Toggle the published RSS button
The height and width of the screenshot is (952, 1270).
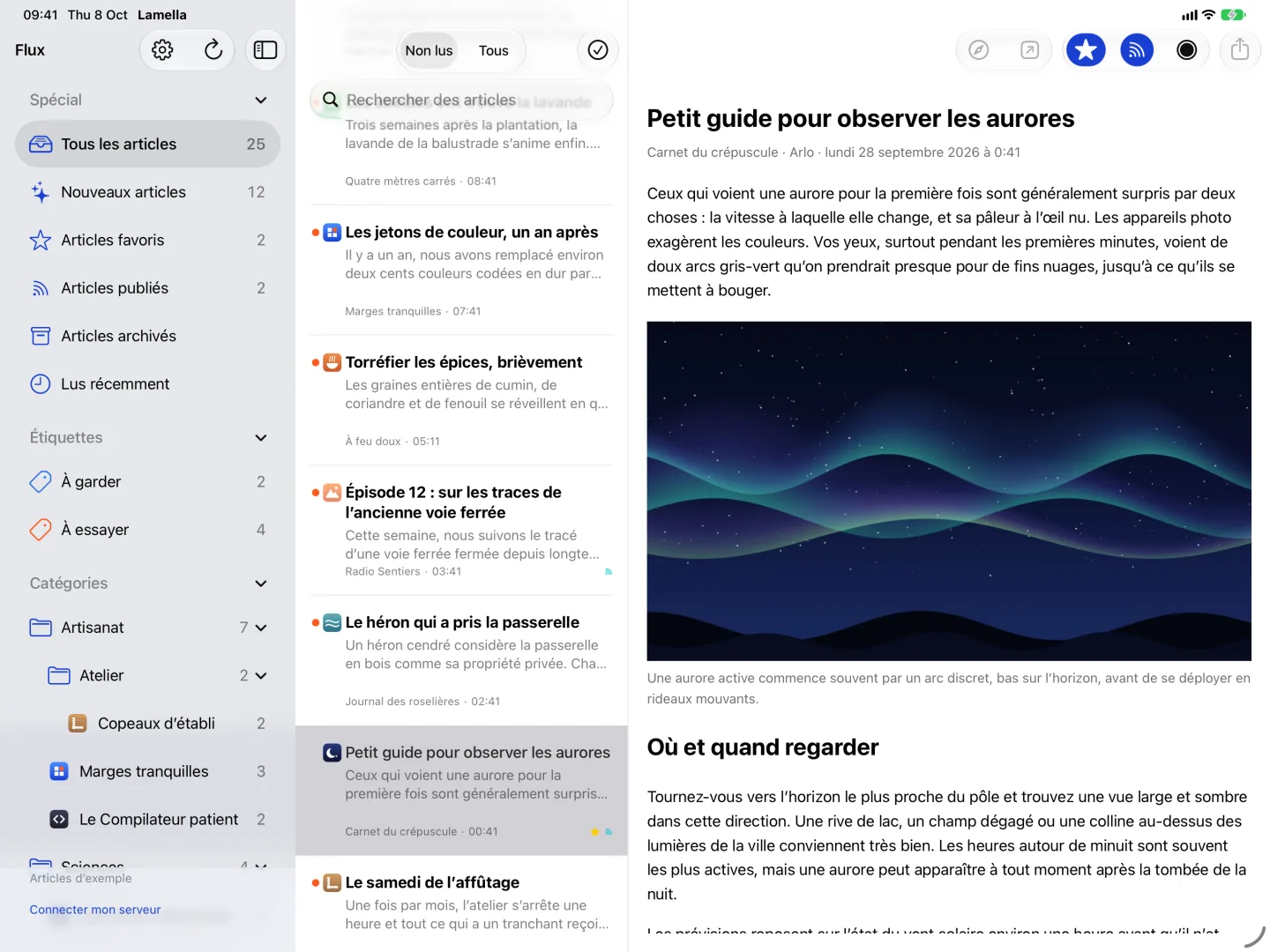tap(1137, 50)
